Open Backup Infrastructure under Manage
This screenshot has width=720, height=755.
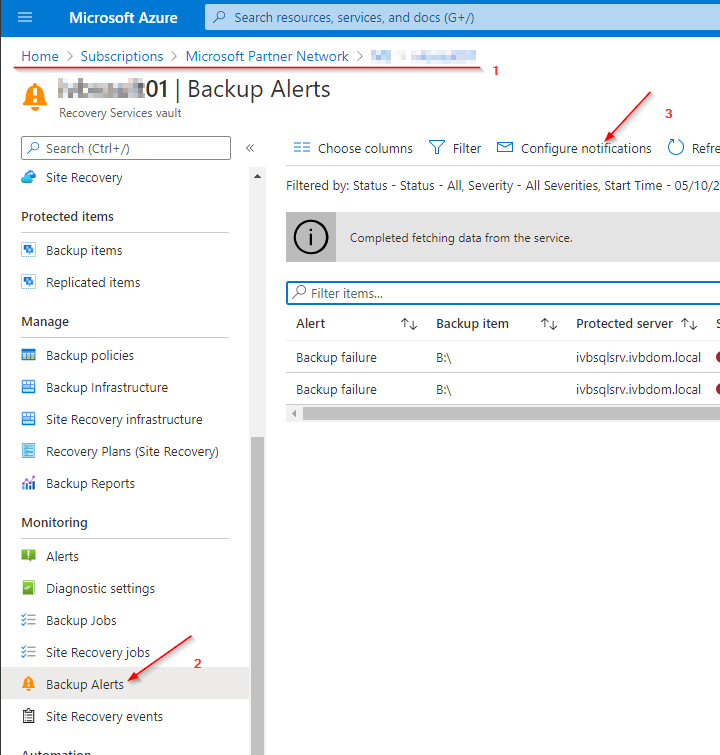point(107,387)
